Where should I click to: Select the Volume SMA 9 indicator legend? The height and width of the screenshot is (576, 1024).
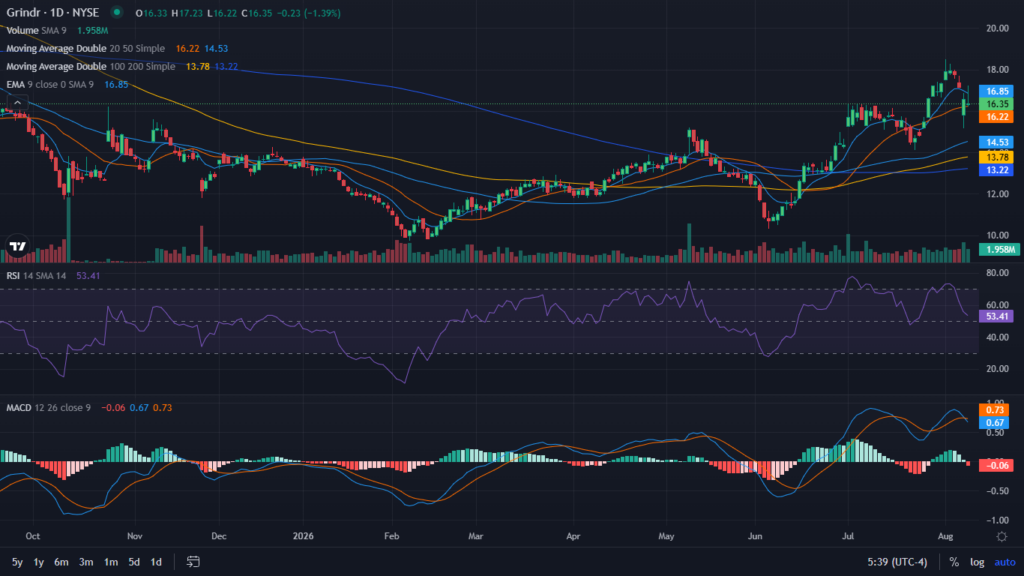(37, 31)
